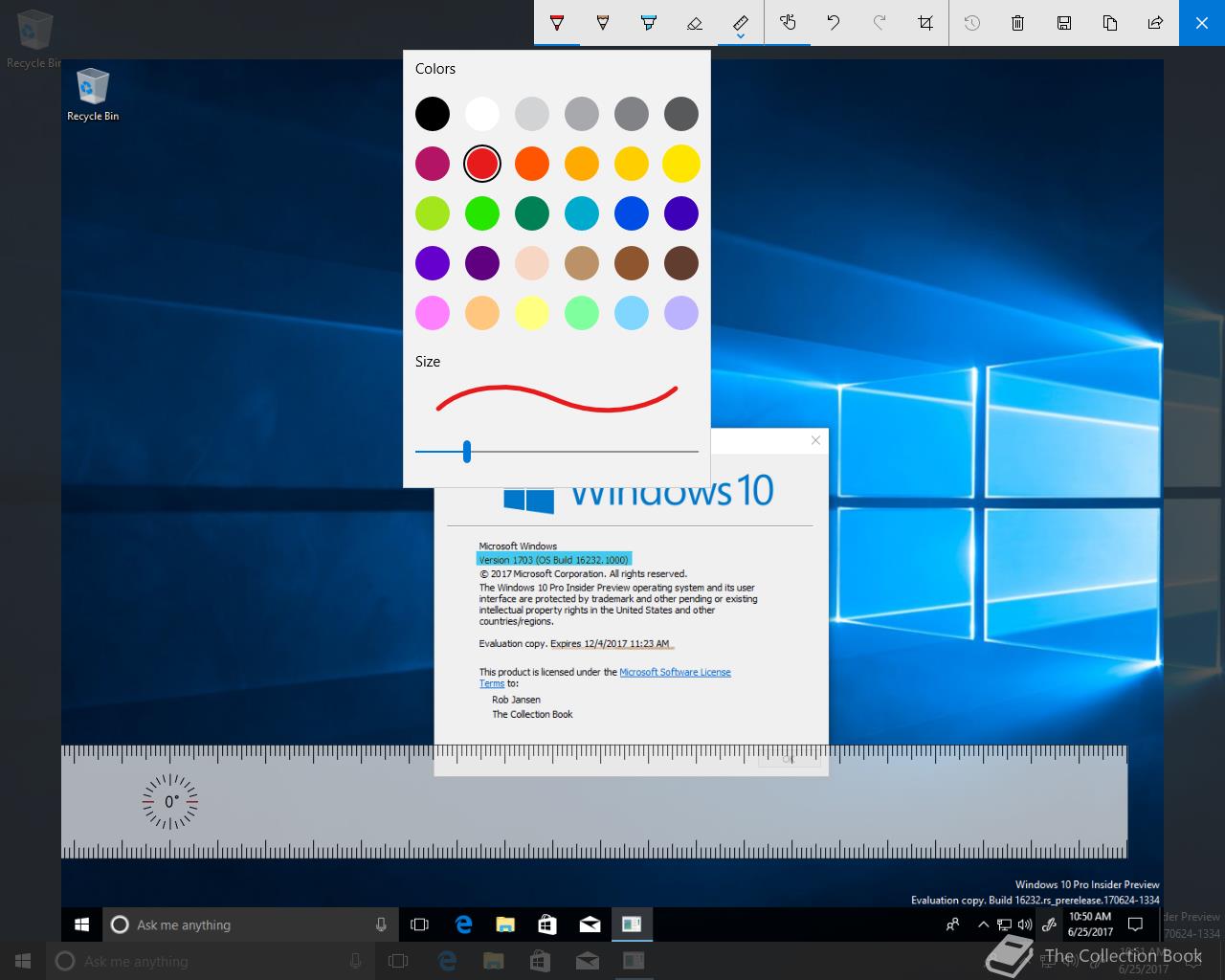1225x980 pixels.
Task: Close the About Windows dialog
Action: 815,440
